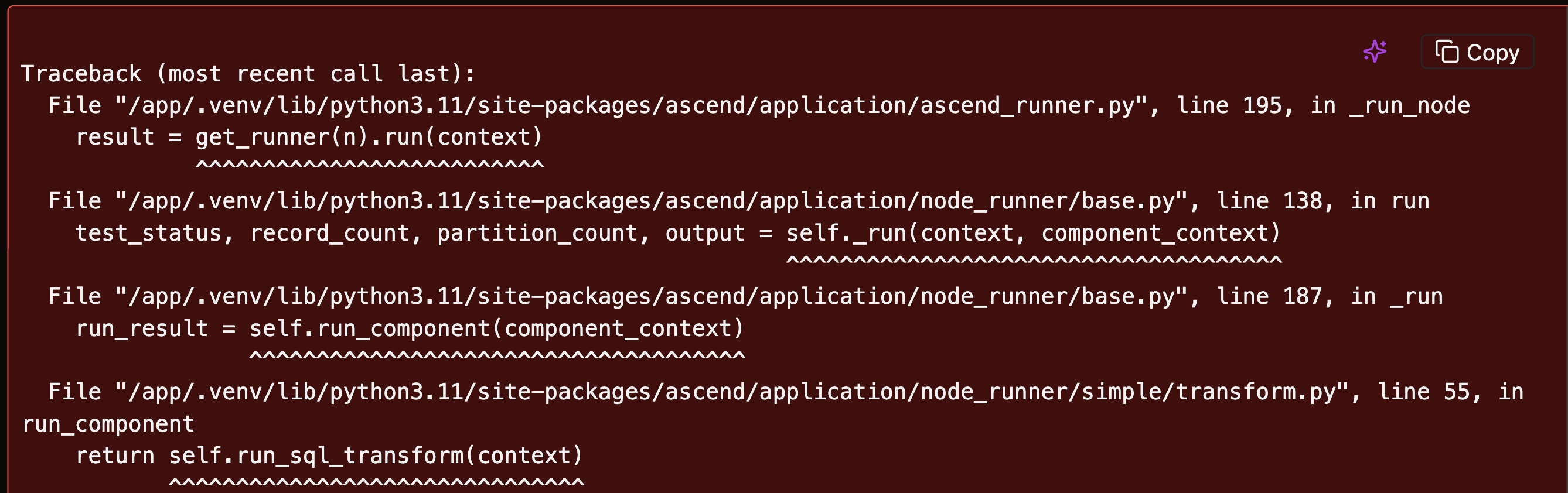This screenshot has width=1568, height=493.
Task: Click 'self._run(context, component_context)' call text
Action: tap(1034, 234)
